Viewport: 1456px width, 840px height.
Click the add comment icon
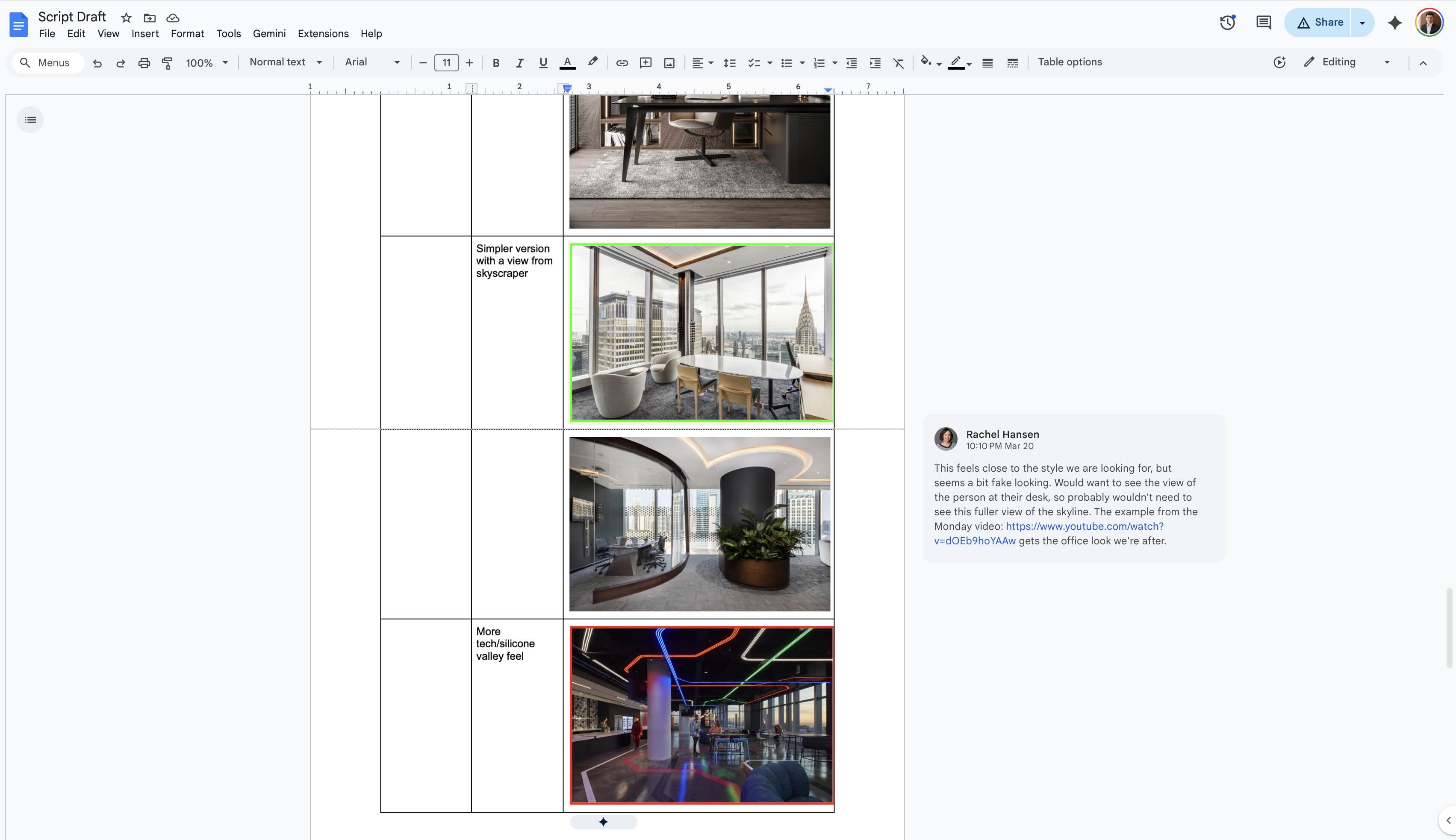645,63
